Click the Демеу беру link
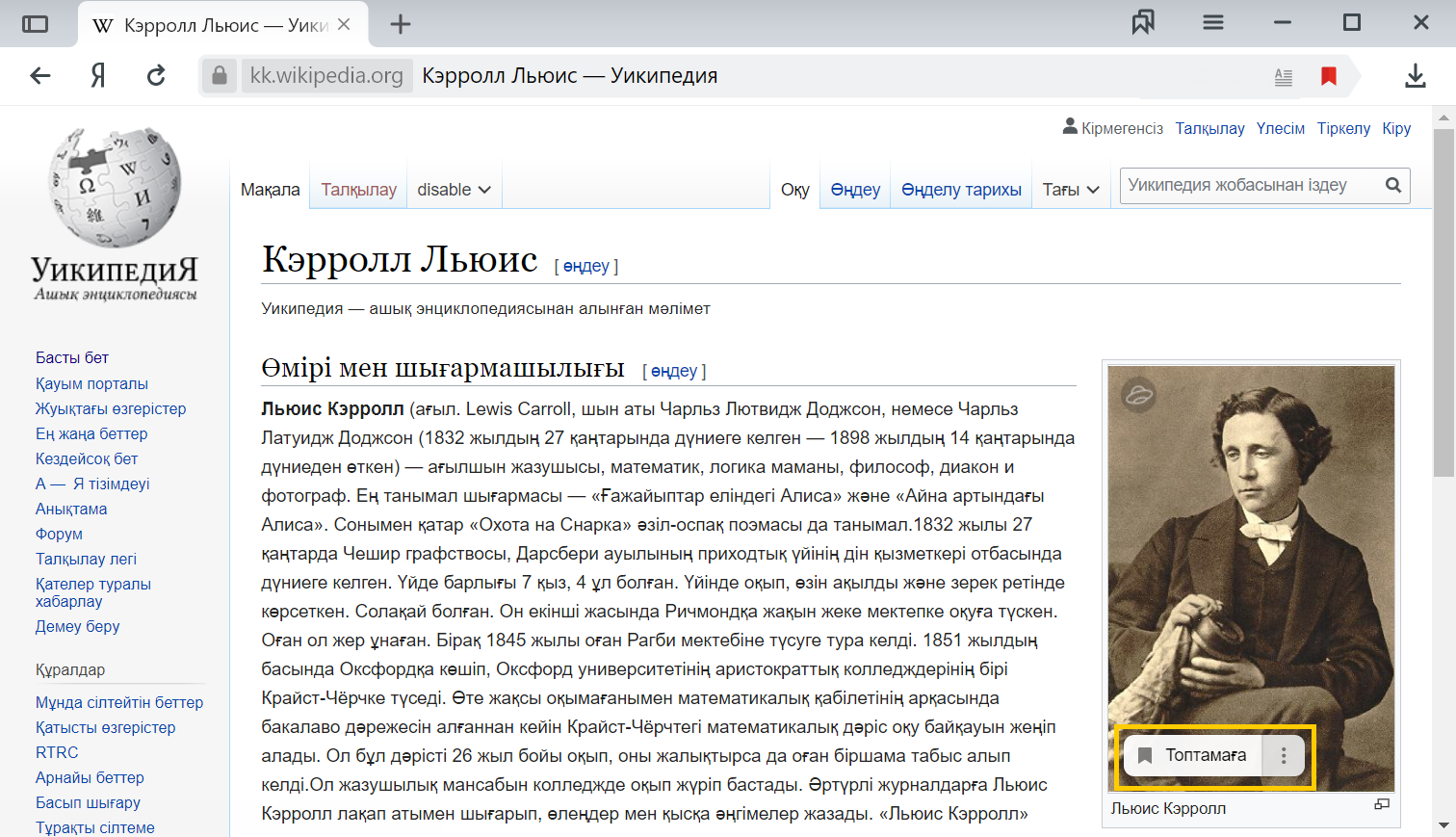 [77, 626]
